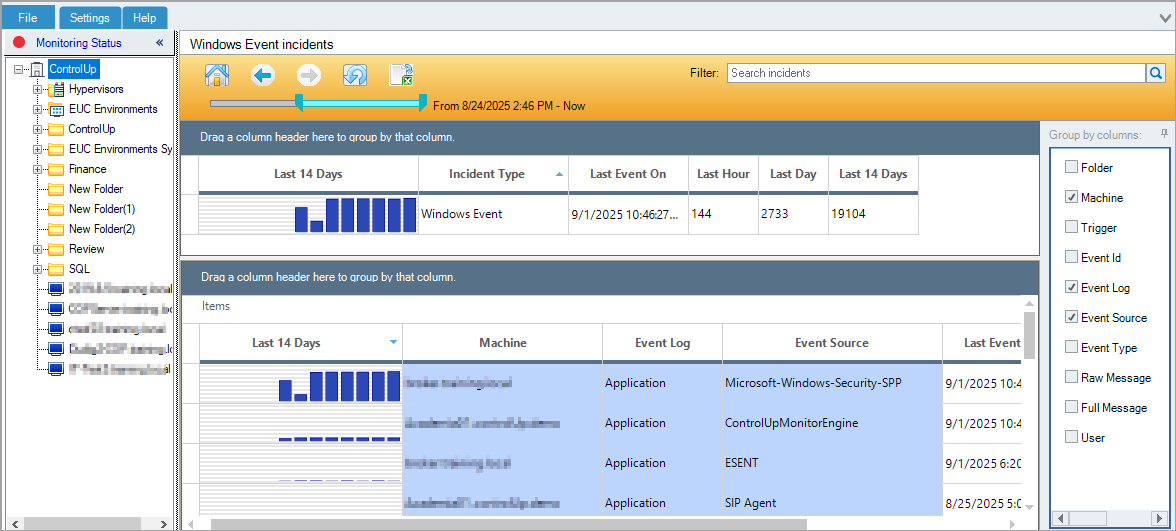The image size is (1176, 531).
Task: Sort by Incident Type column header
Action: pos(487,174)
